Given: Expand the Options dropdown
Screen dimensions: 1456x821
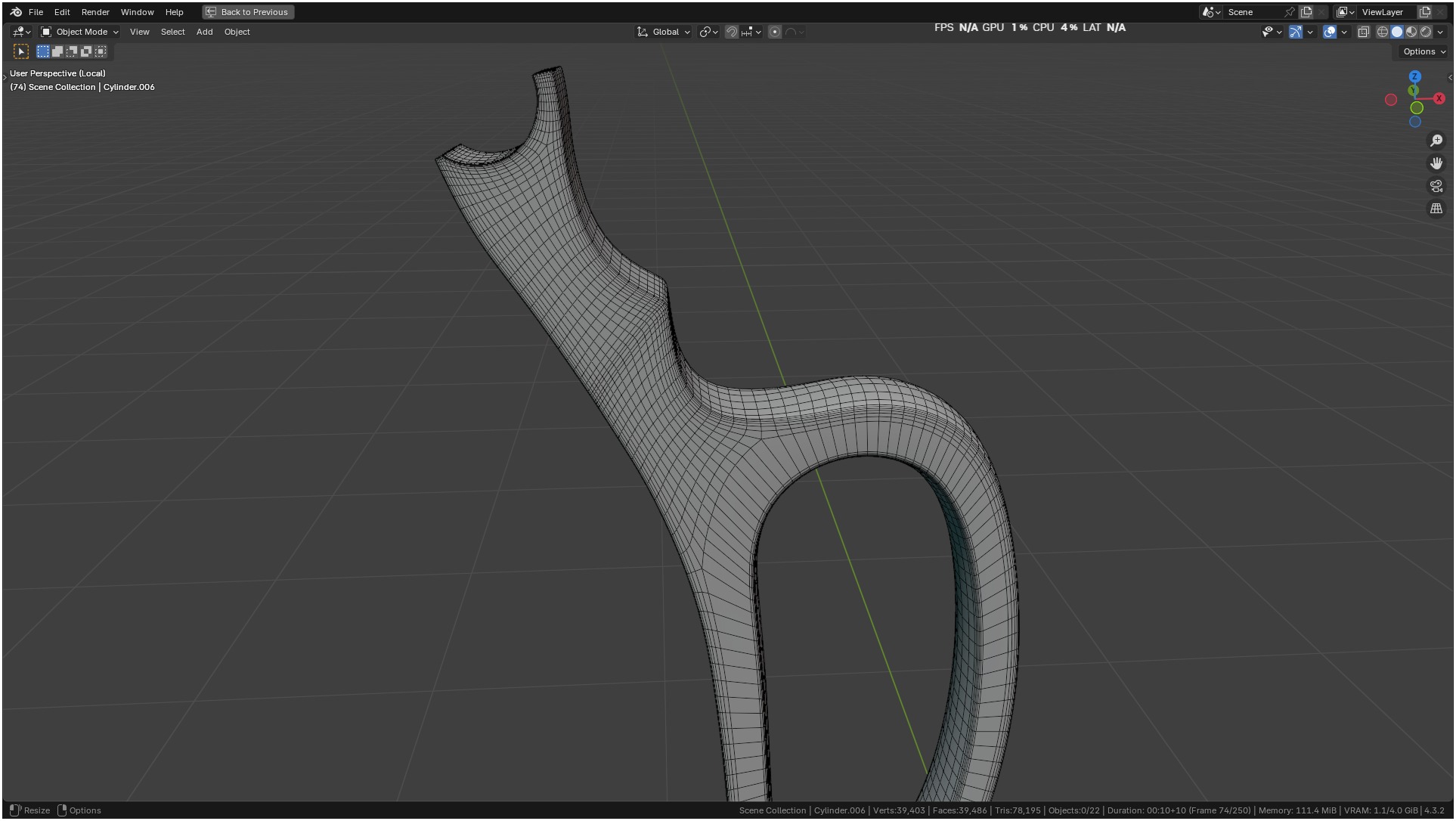Looking at the screenshot, I should pos(1423,51).
